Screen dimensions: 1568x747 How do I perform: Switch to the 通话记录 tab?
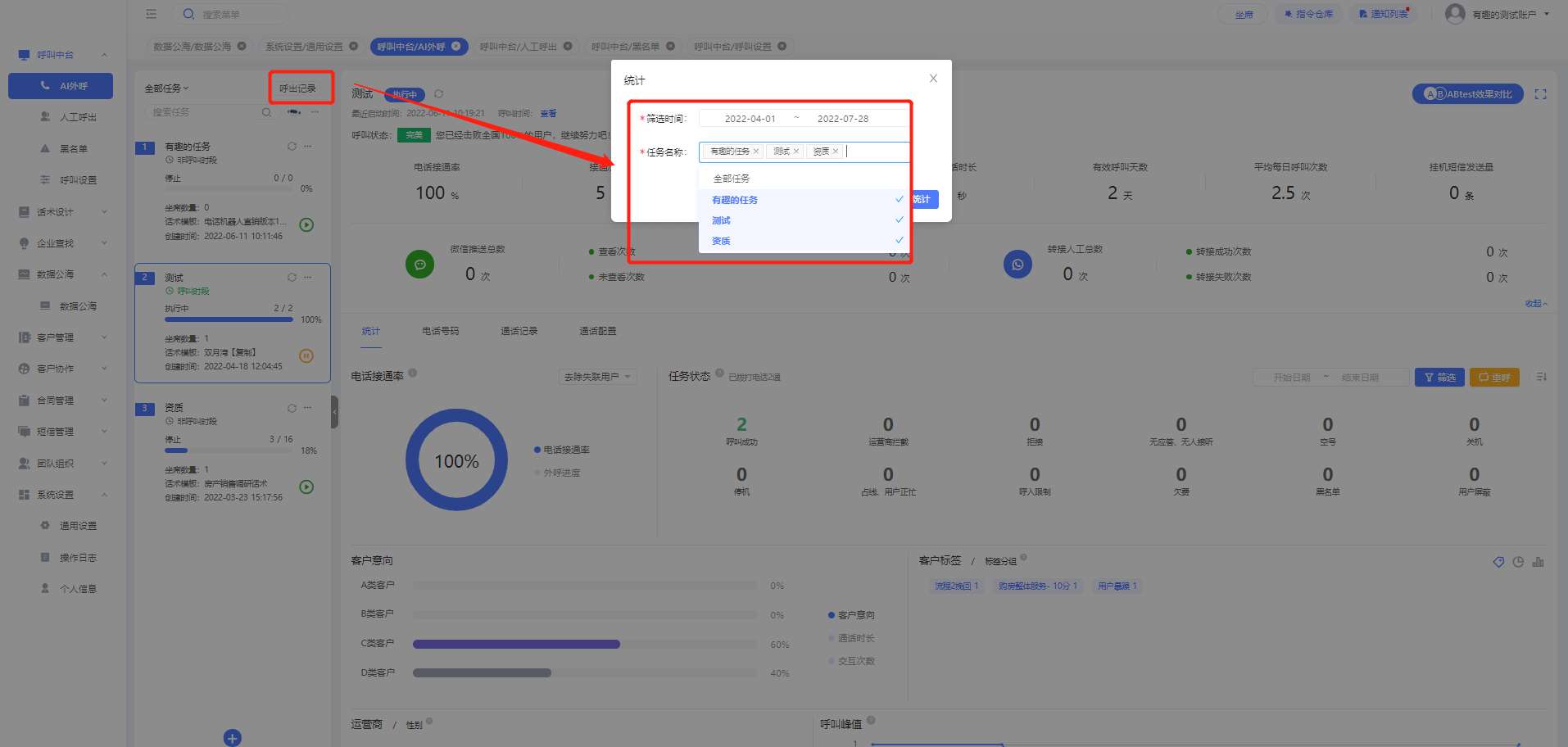coord(519,331)
